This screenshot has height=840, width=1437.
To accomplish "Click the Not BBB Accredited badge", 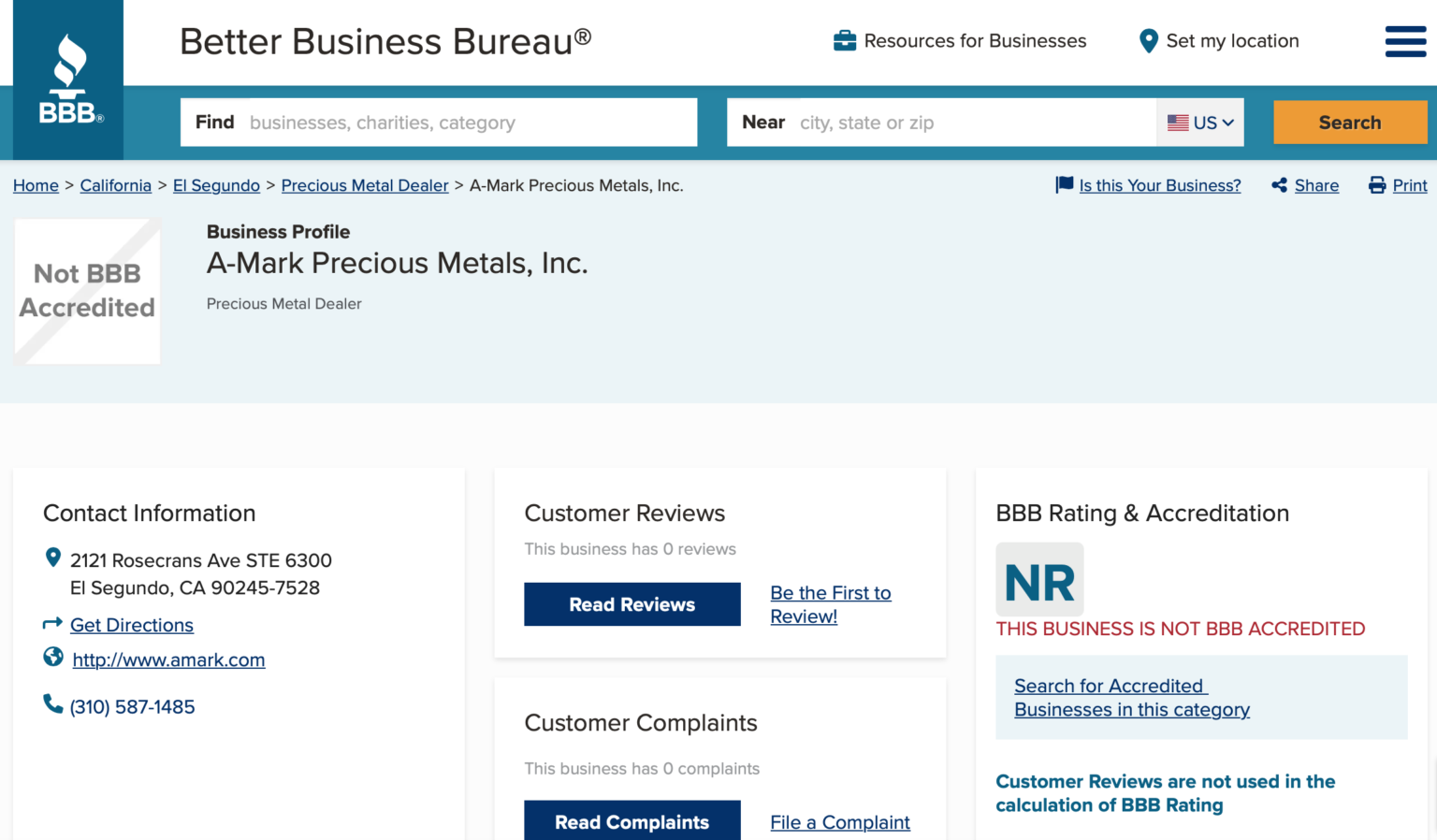I will [x=87, y=291].
